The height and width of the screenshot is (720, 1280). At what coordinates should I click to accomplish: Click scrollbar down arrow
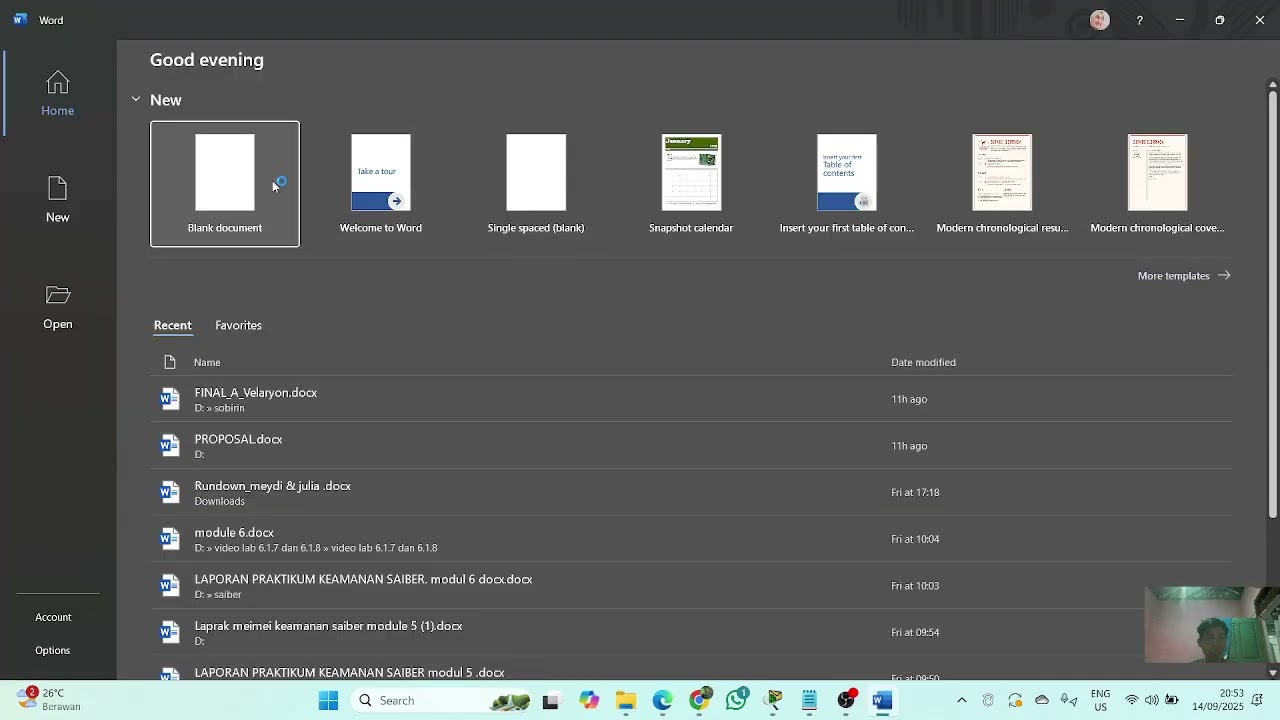[1272, 672]
